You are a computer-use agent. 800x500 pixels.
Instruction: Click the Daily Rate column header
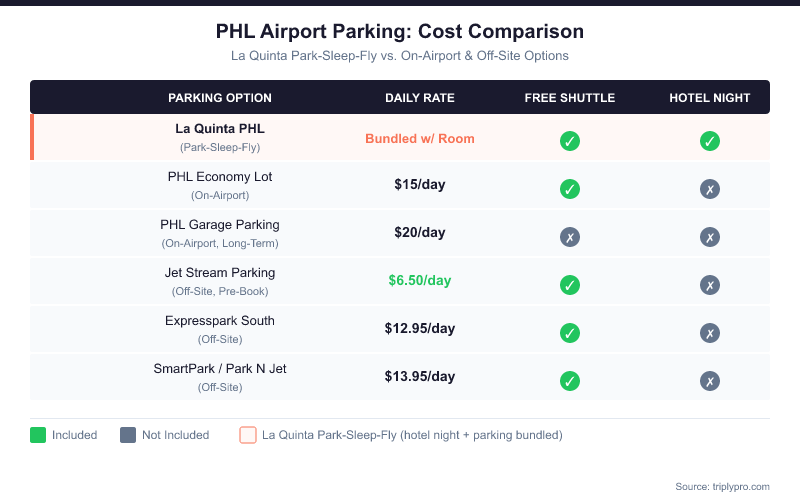(420, 98)
